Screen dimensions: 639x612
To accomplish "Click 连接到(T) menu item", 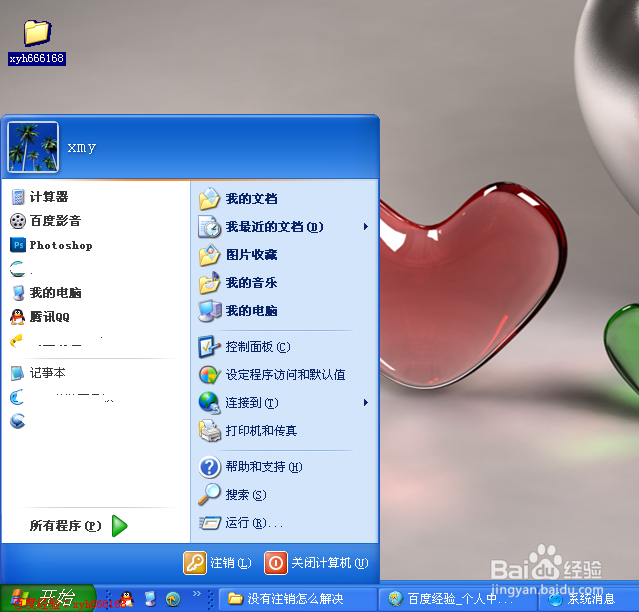I will (x=284, y=403).
